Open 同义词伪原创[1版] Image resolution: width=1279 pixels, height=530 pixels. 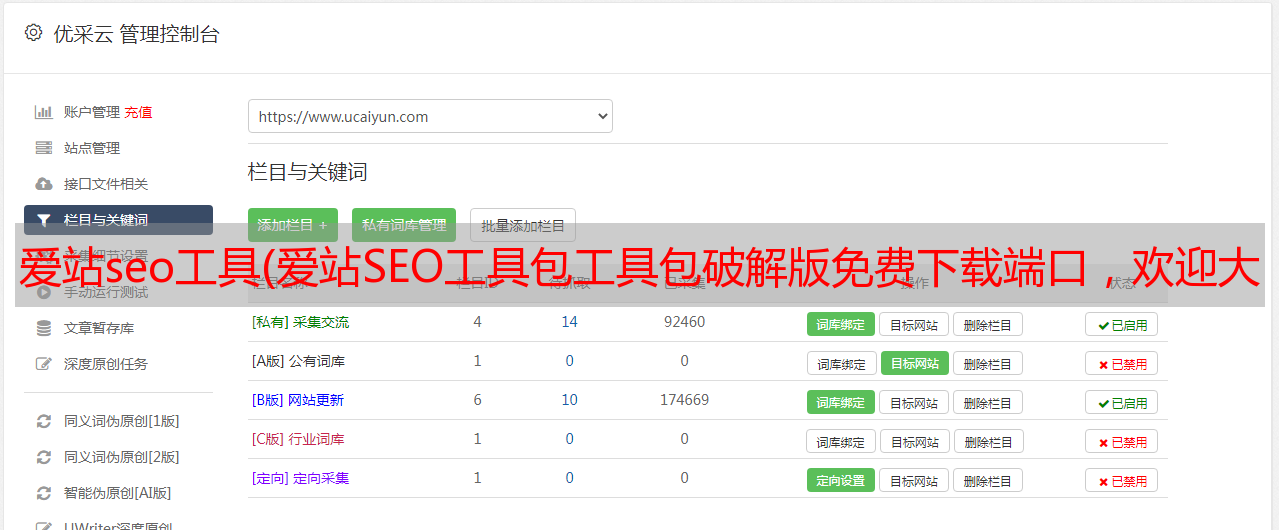click(122, 421)
